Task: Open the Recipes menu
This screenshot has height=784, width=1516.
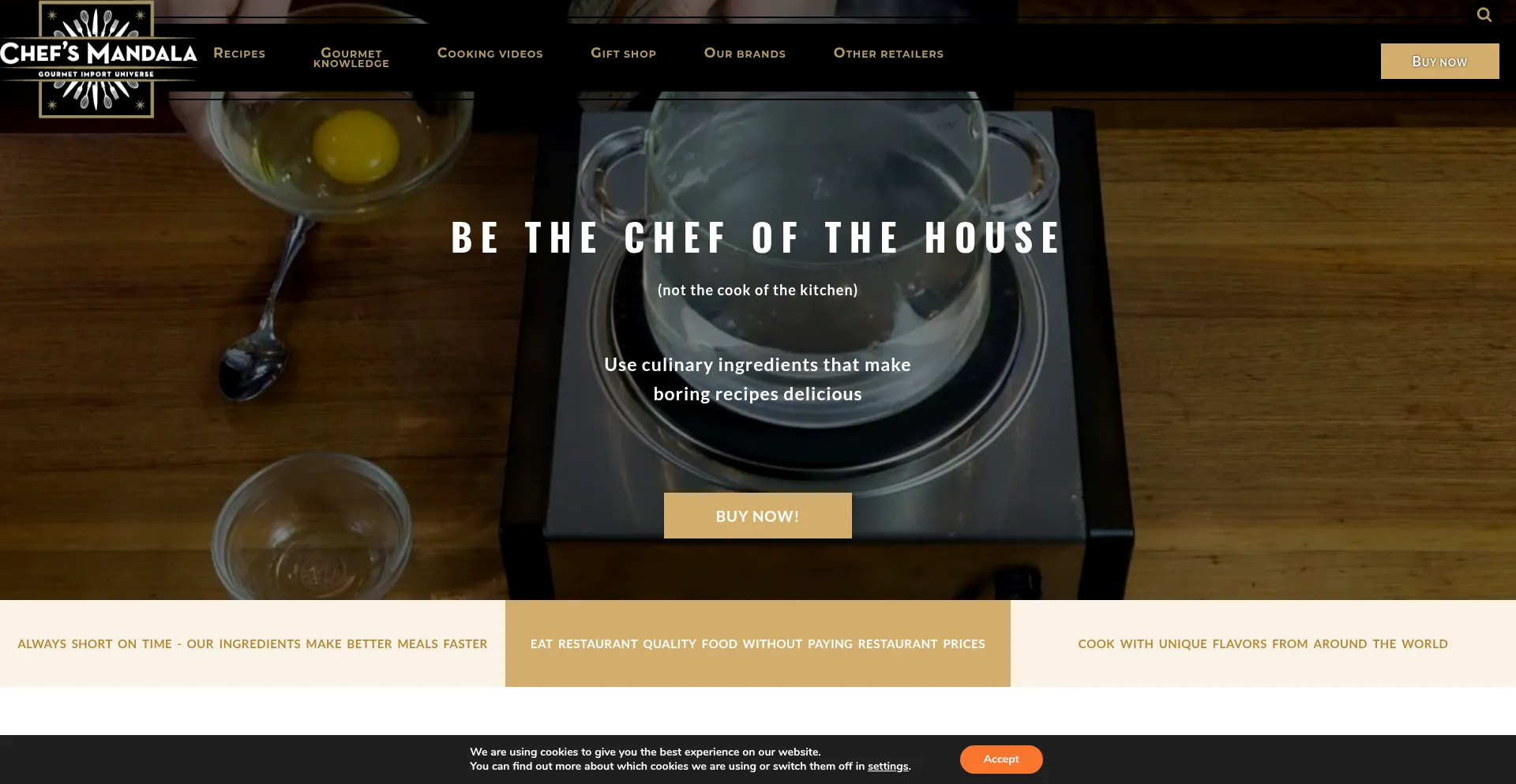Action: tap(239, 54)
